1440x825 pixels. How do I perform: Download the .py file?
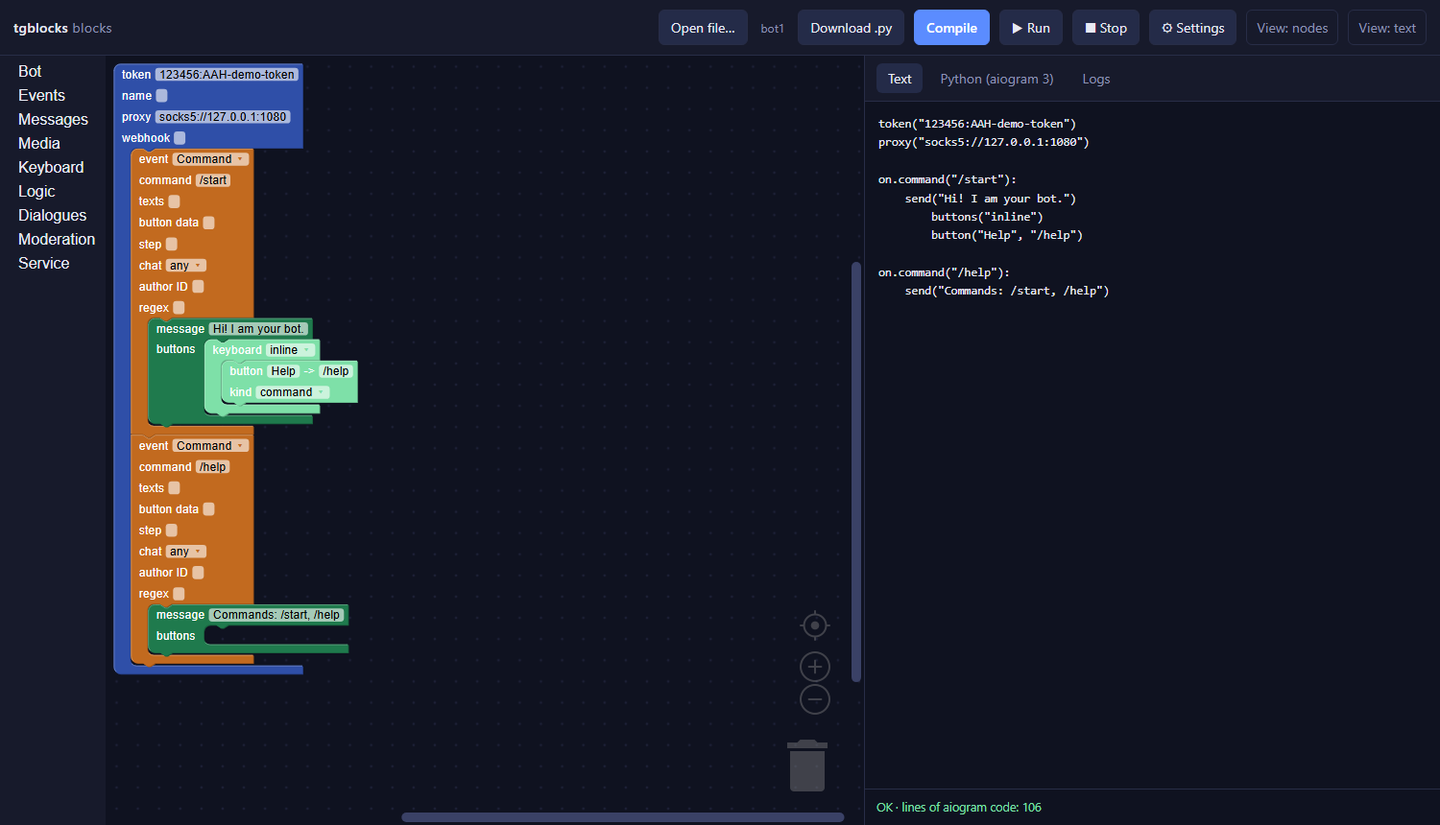click(x=851, y=28)
